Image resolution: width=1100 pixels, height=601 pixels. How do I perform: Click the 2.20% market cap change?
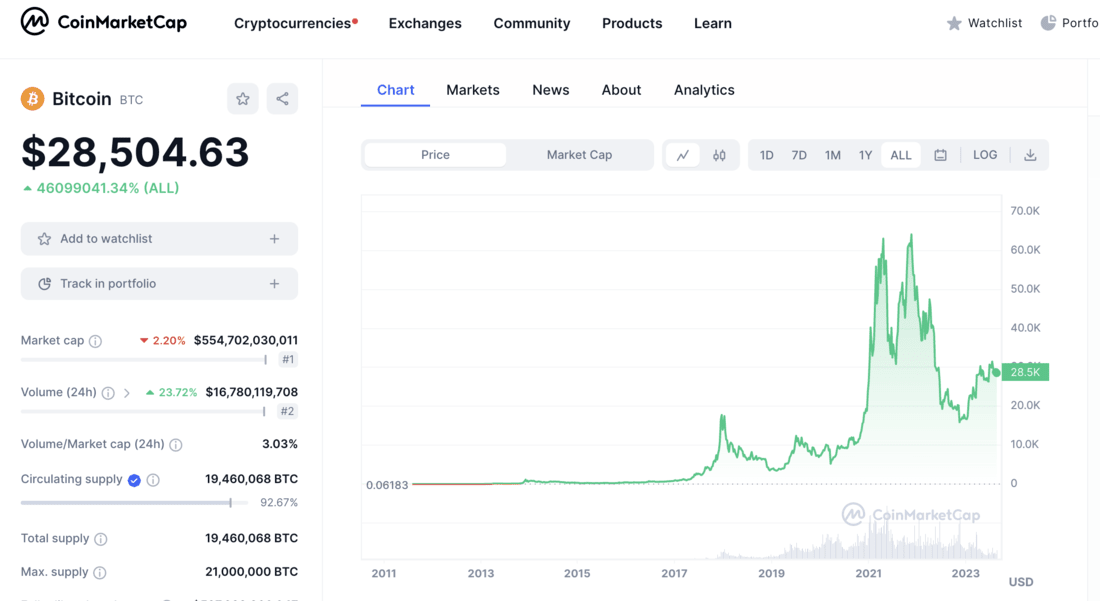tap(163, 341)
